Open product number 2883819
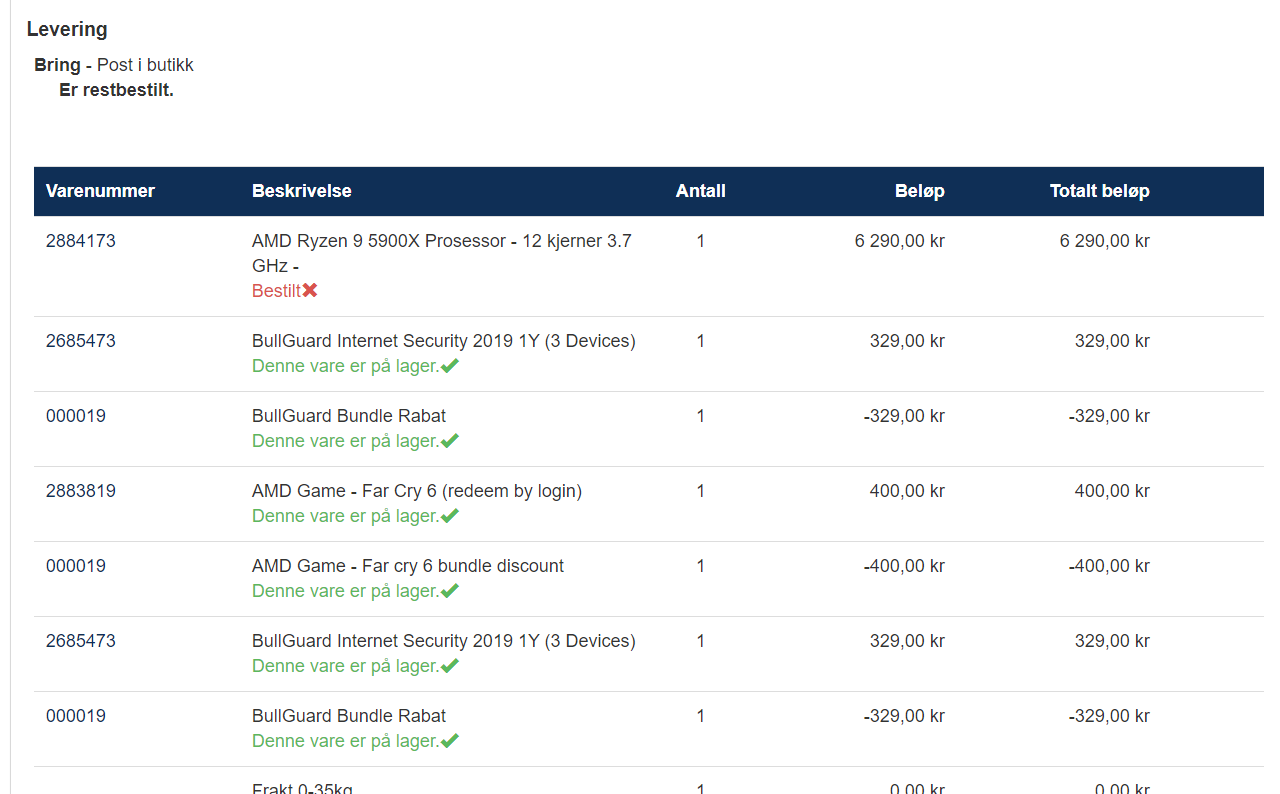Image resolution: width=1280 pixels, height=794 pixels. [81, 491]
